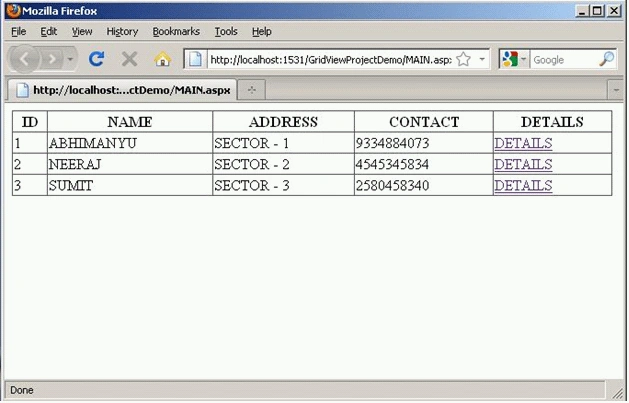Stop loading with the X Stop icon
This screenshot has width=629, height=403.
tap(130, 59)
